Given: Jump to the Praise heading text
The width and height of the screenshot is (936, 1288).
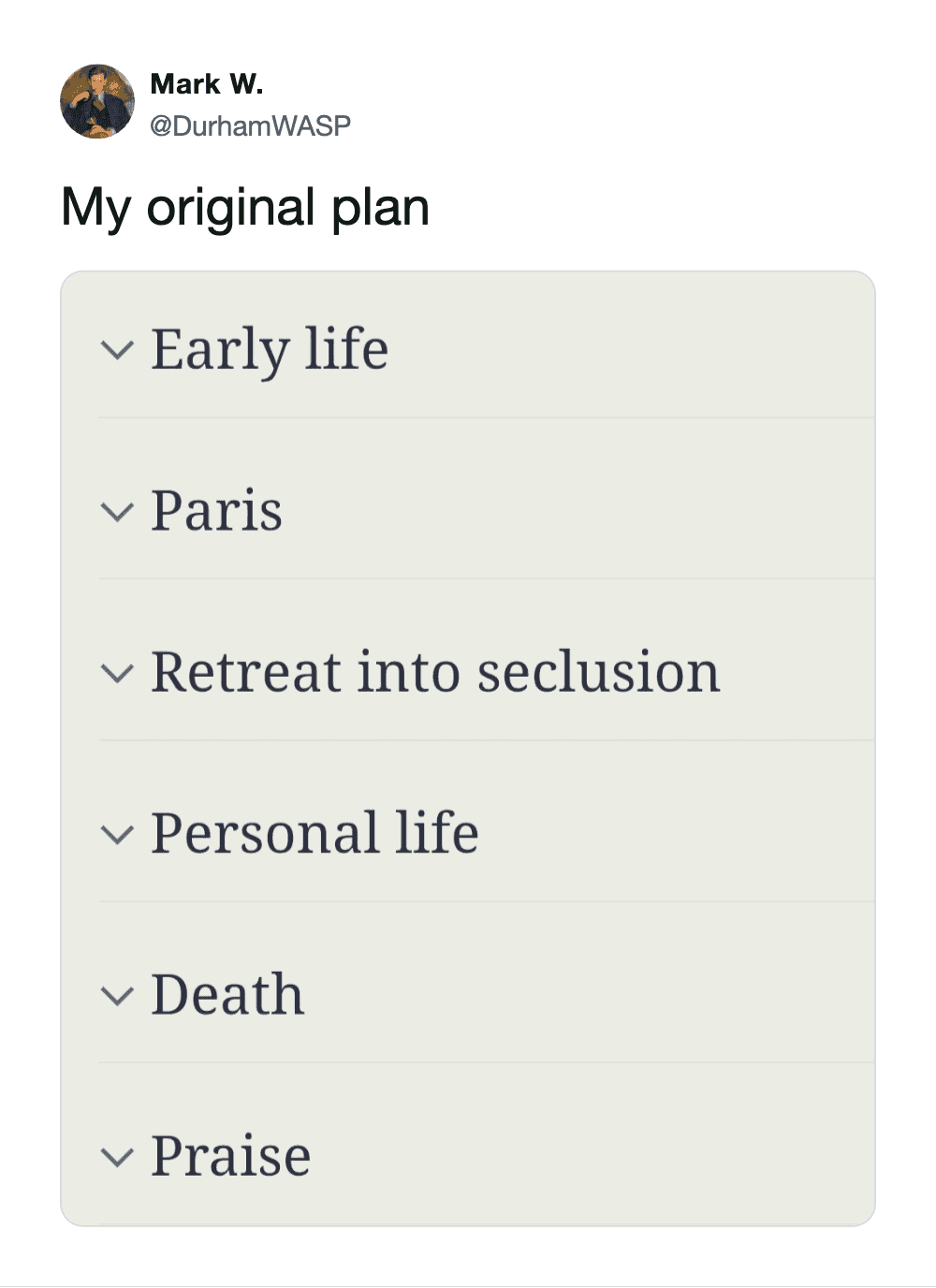Looking at the screenshot, I should 230,1156.
